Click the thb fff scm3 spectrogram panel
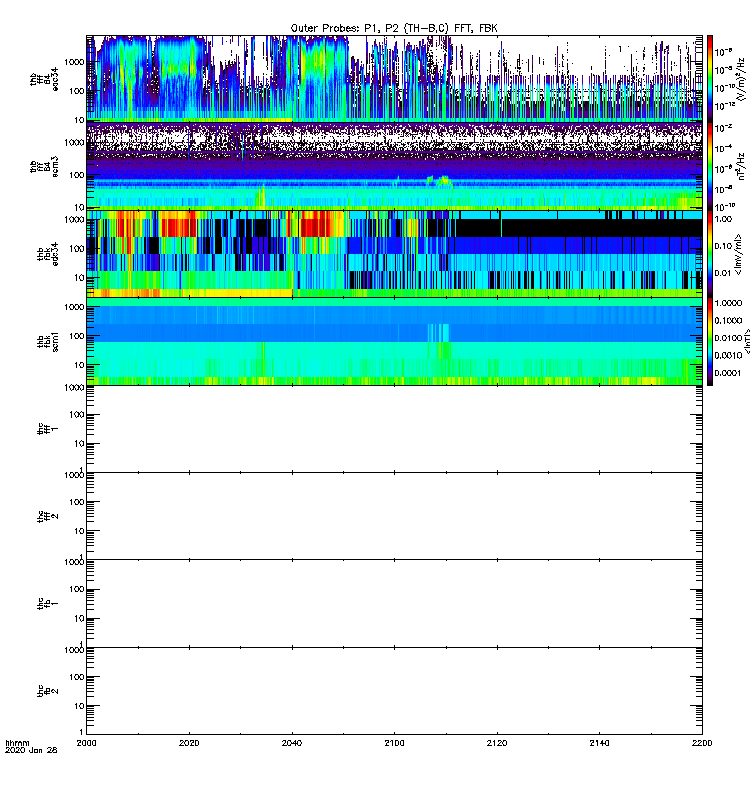The height and width of the screenshot is (800, 750). [394, 166]
